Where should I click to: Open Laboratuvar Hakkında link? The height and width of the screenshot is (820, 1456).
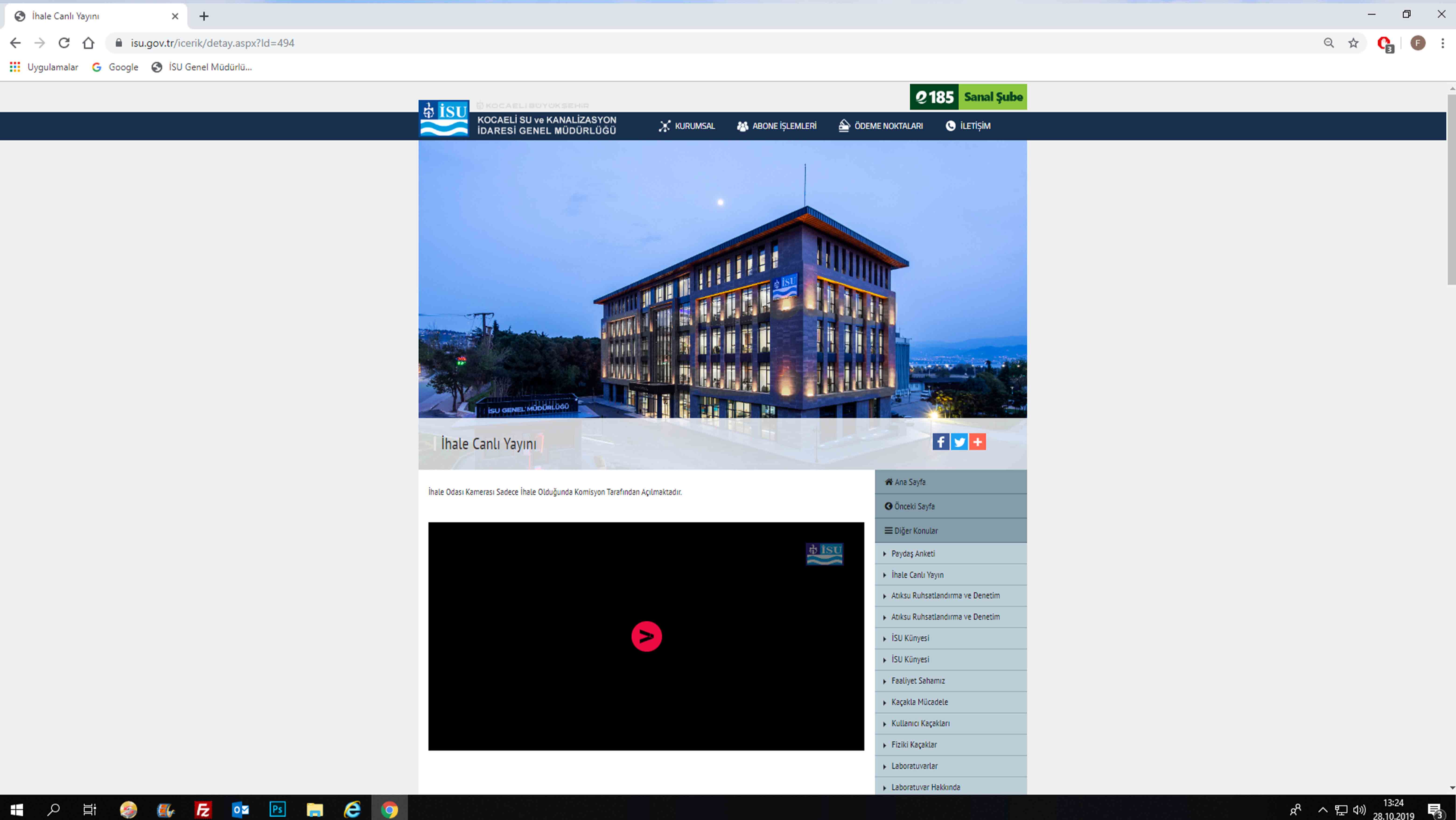tap(951, 787)
